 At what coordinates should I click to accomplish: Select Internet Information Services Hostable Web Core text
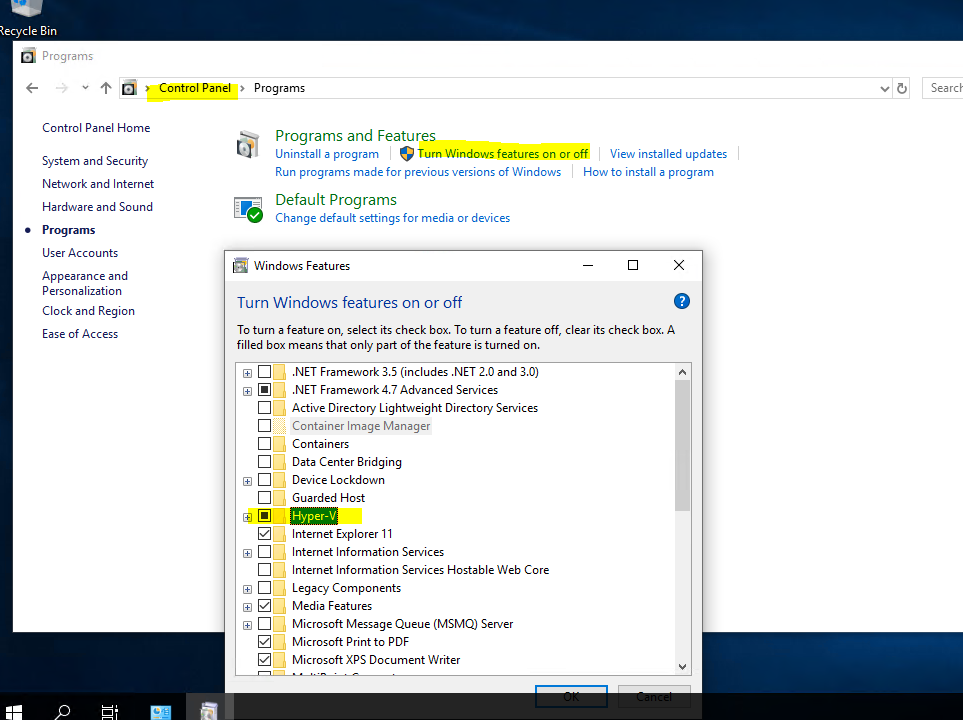tap(420, 570)
